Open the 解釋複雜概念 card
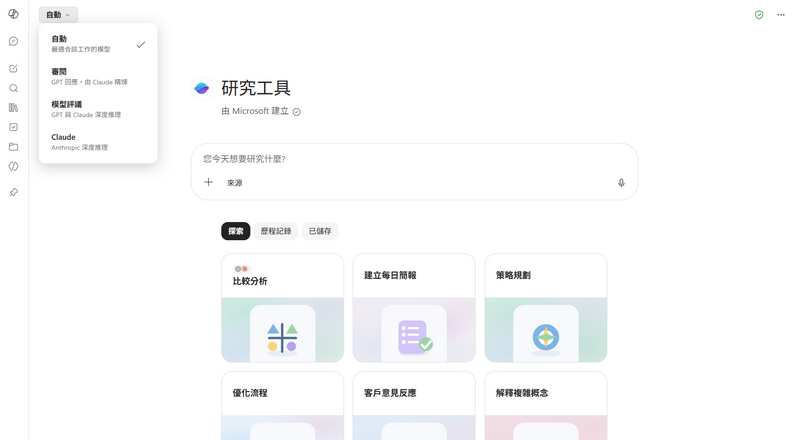The height and width of the screenshot is (440, 800). (x=546, y=406)
